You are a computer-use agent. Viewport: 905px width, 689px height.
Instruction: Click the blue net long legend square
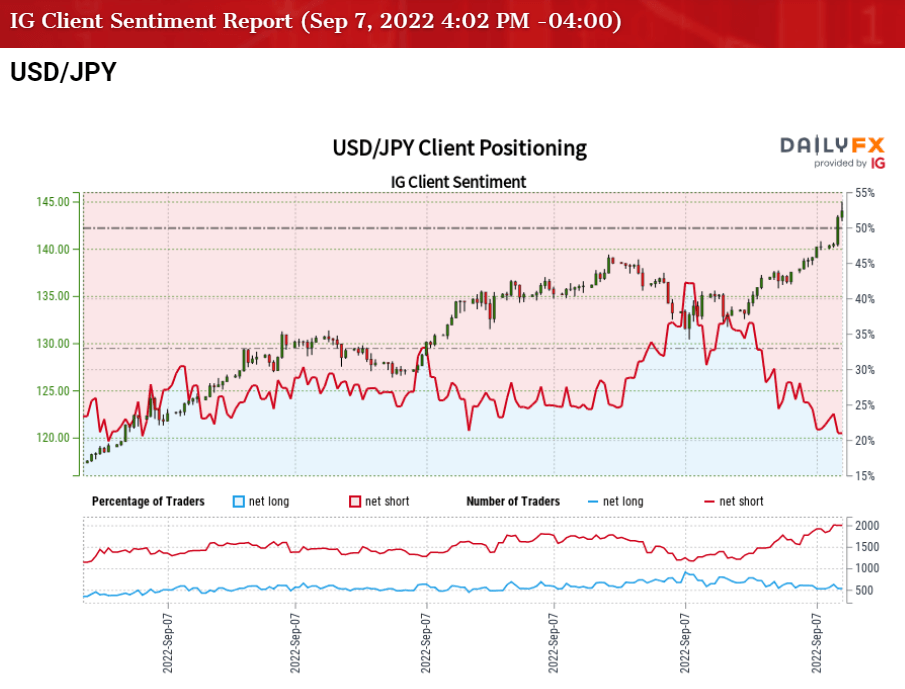pyautogui.click(x=238, y=501)
